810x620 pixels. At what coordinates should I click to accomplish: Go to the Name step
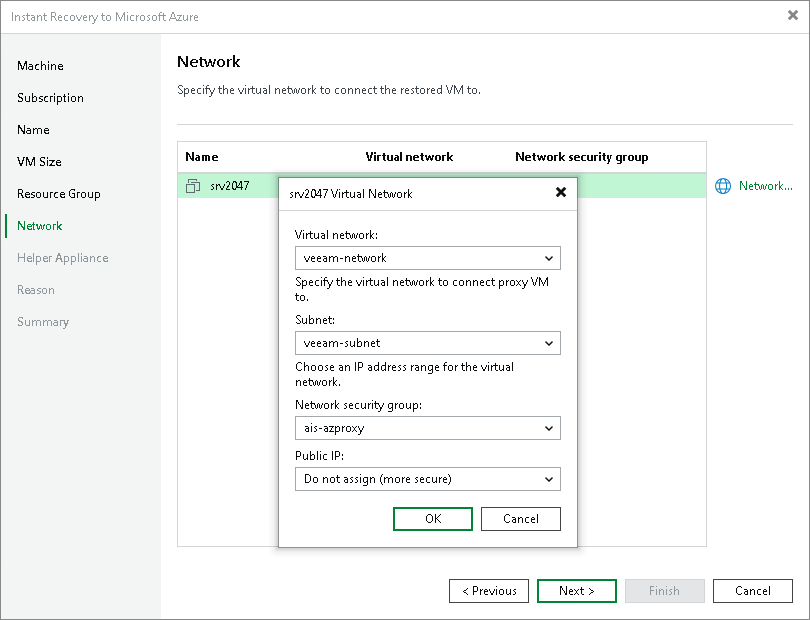[33, 130]
